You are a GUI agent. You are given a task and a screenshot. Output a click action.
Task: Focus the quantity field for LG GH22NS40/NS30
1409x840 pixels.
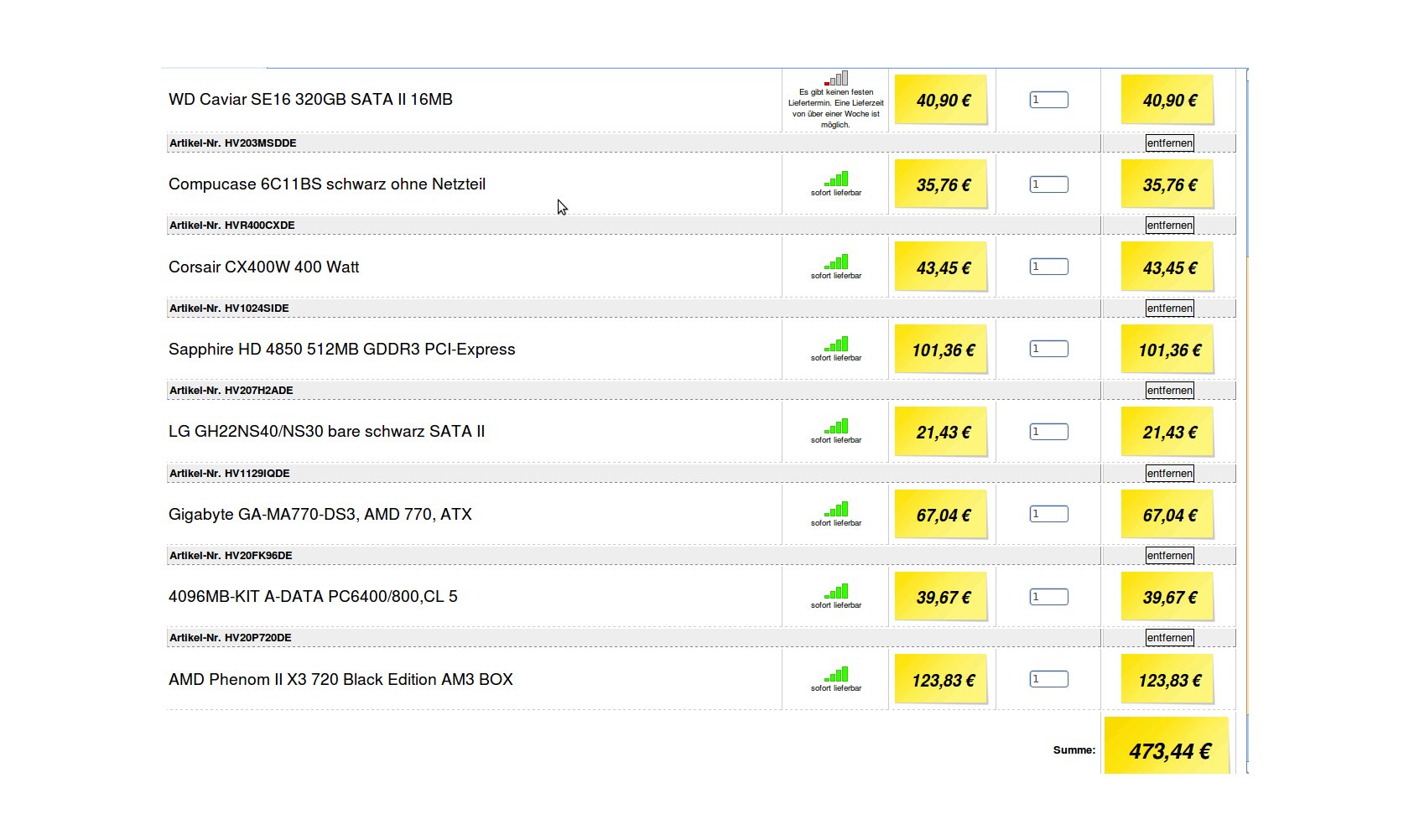[x=1049, y=432]
